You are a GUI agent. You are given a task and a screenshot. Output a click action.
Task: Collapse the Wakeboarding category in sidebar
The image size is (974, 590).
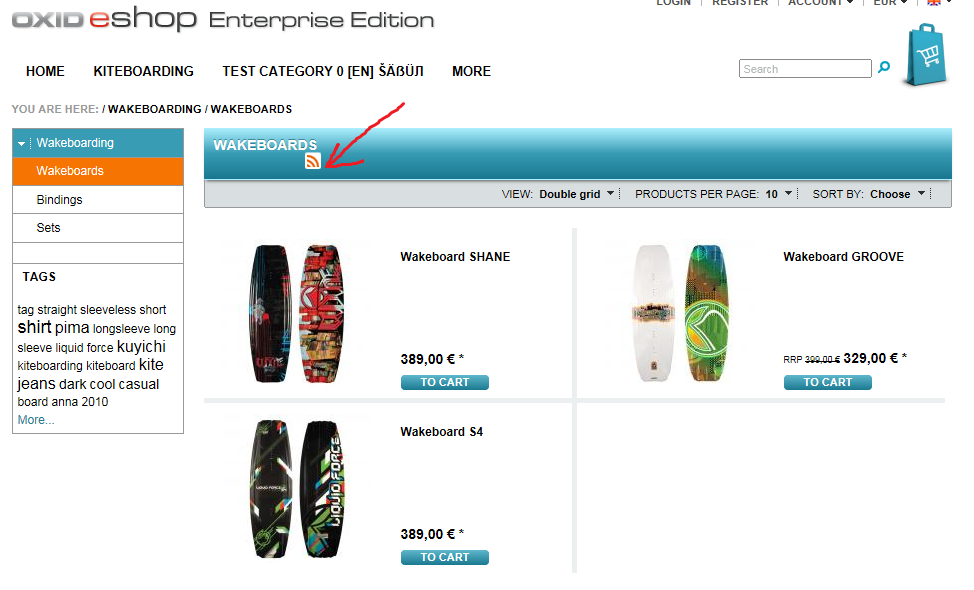click(x=23, y=144)
